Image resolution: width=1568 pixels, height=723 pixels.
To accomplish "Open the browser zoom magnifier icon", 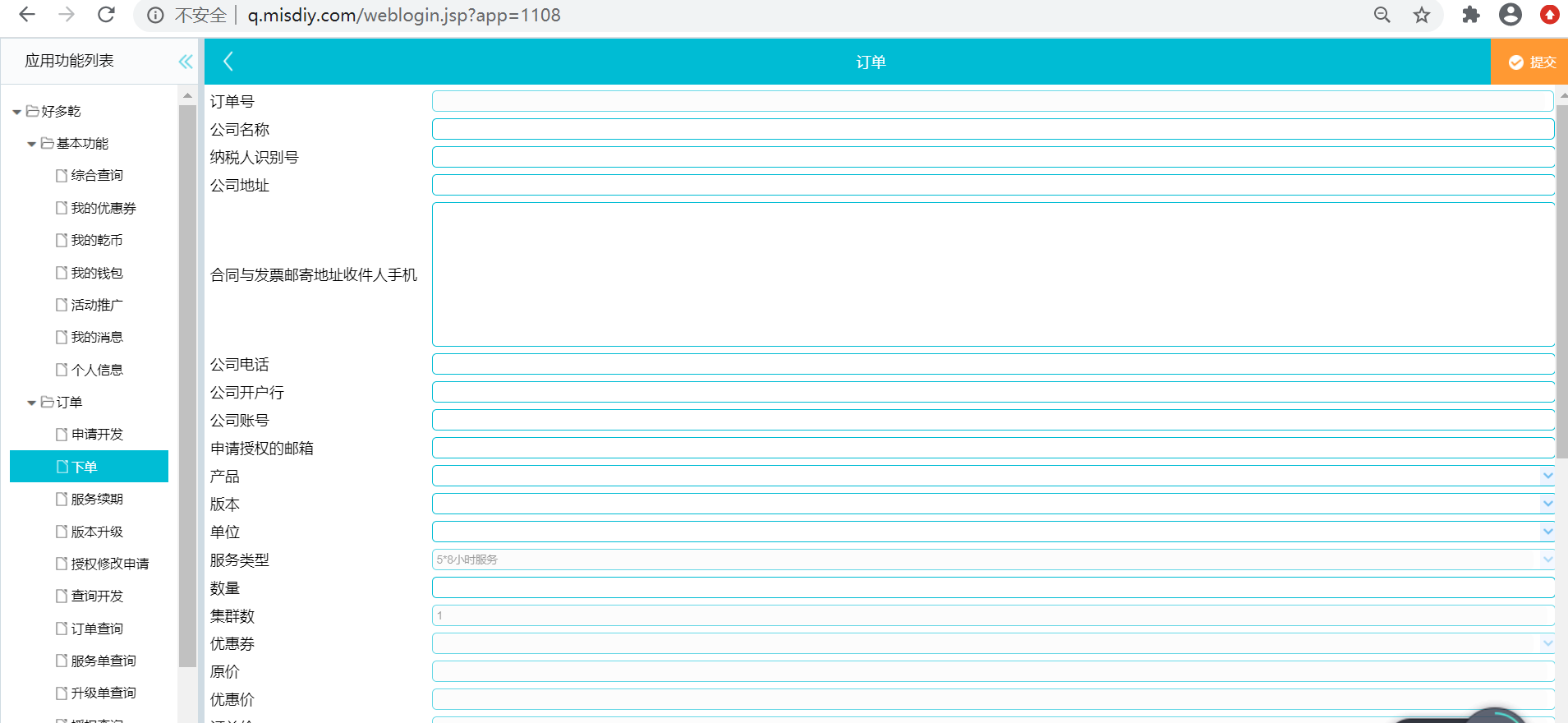I will pos(1382,15).
